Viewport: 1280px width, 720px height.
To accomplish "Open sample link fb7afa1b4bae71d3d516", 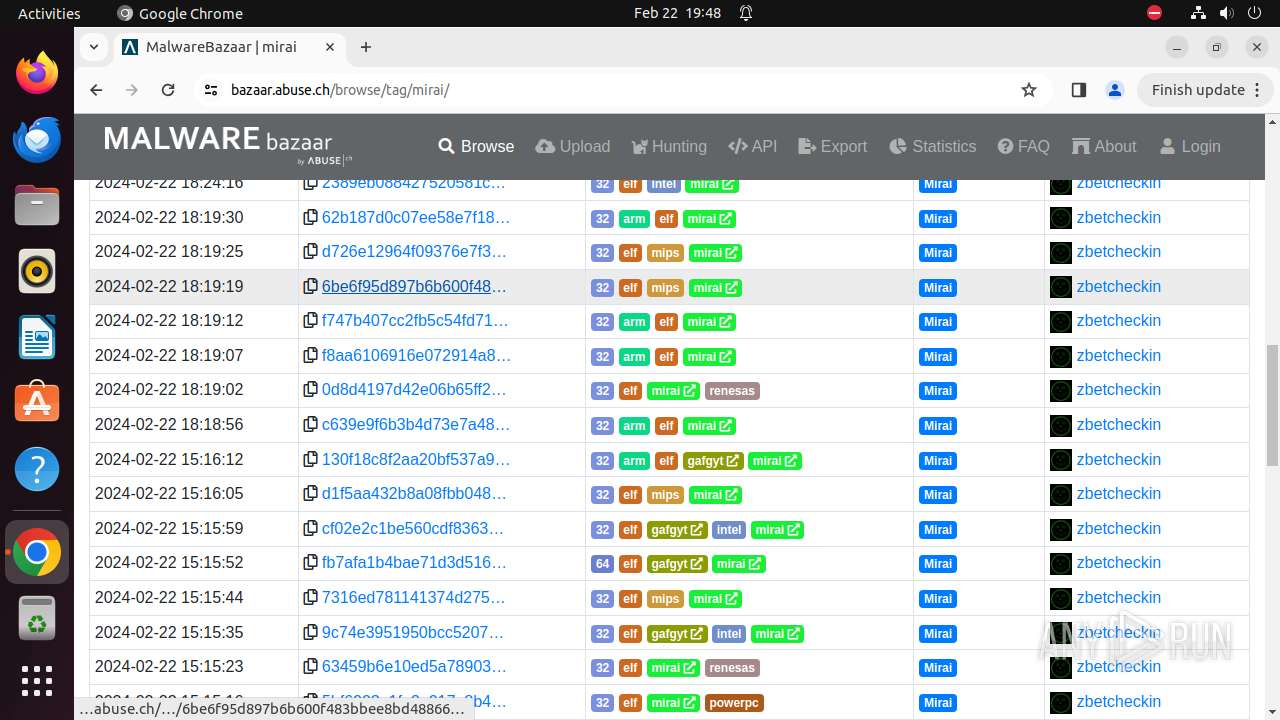I will click(414, 563).
